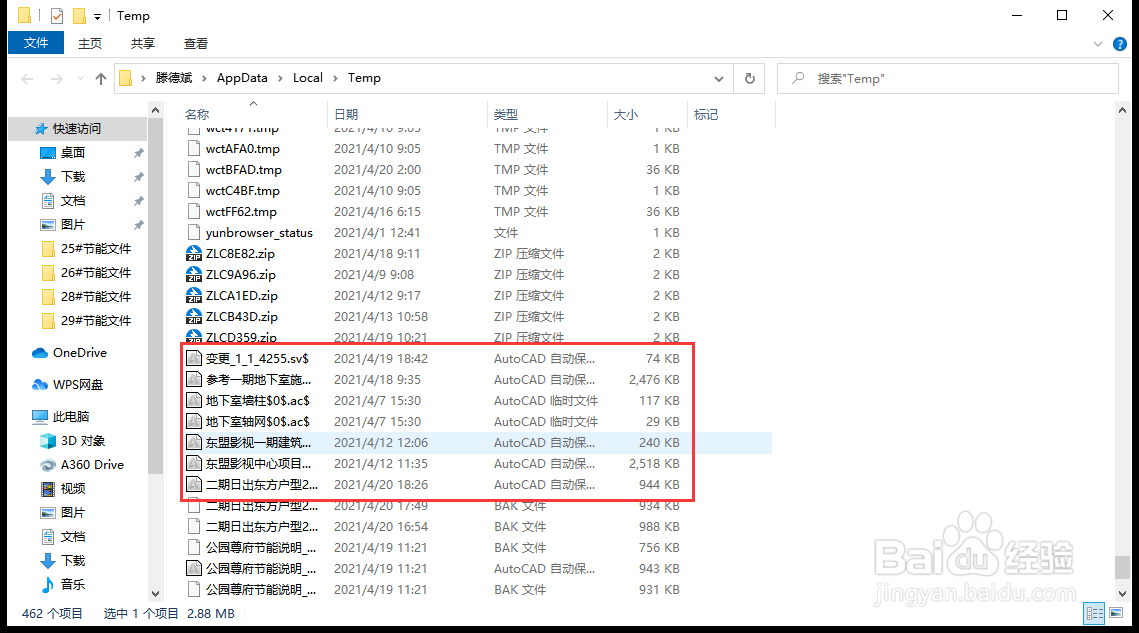Select WPS网盘 in the navigation pane

[x=78, y=384]
